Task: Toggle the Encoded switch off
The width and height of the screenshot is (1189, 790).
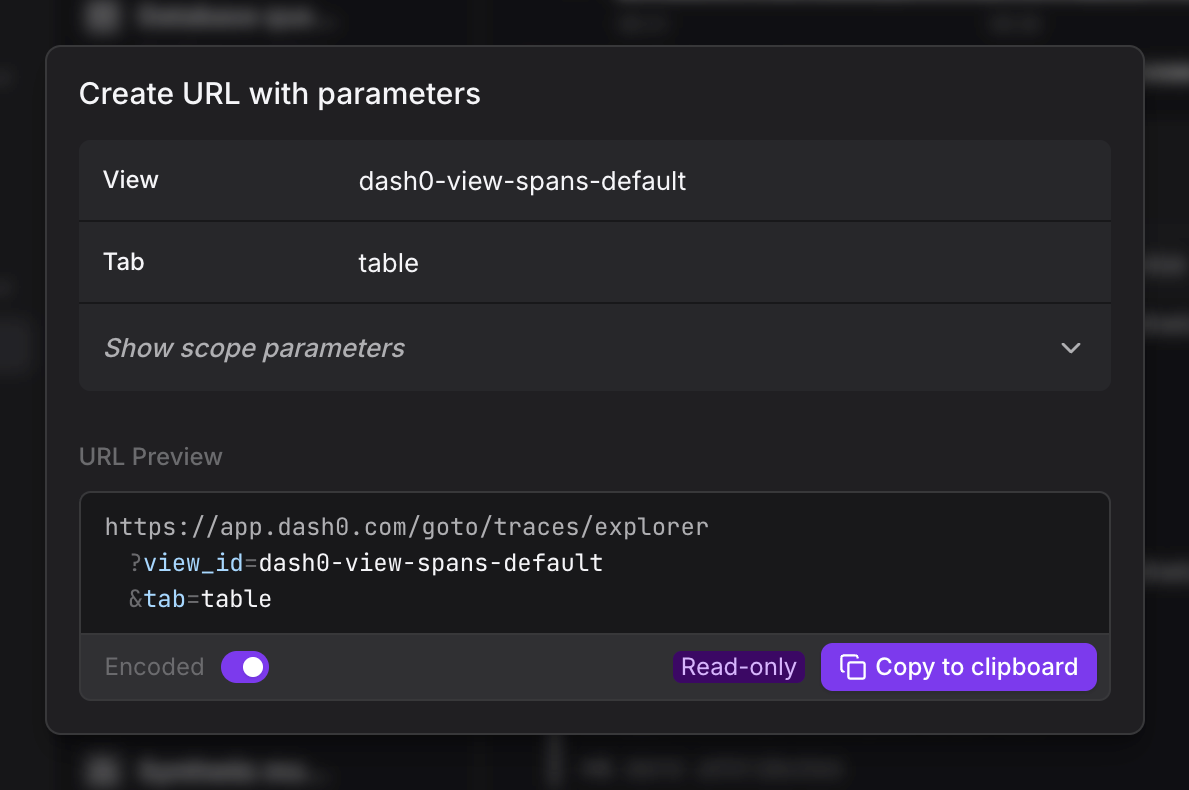Action: tap(245, 667)
